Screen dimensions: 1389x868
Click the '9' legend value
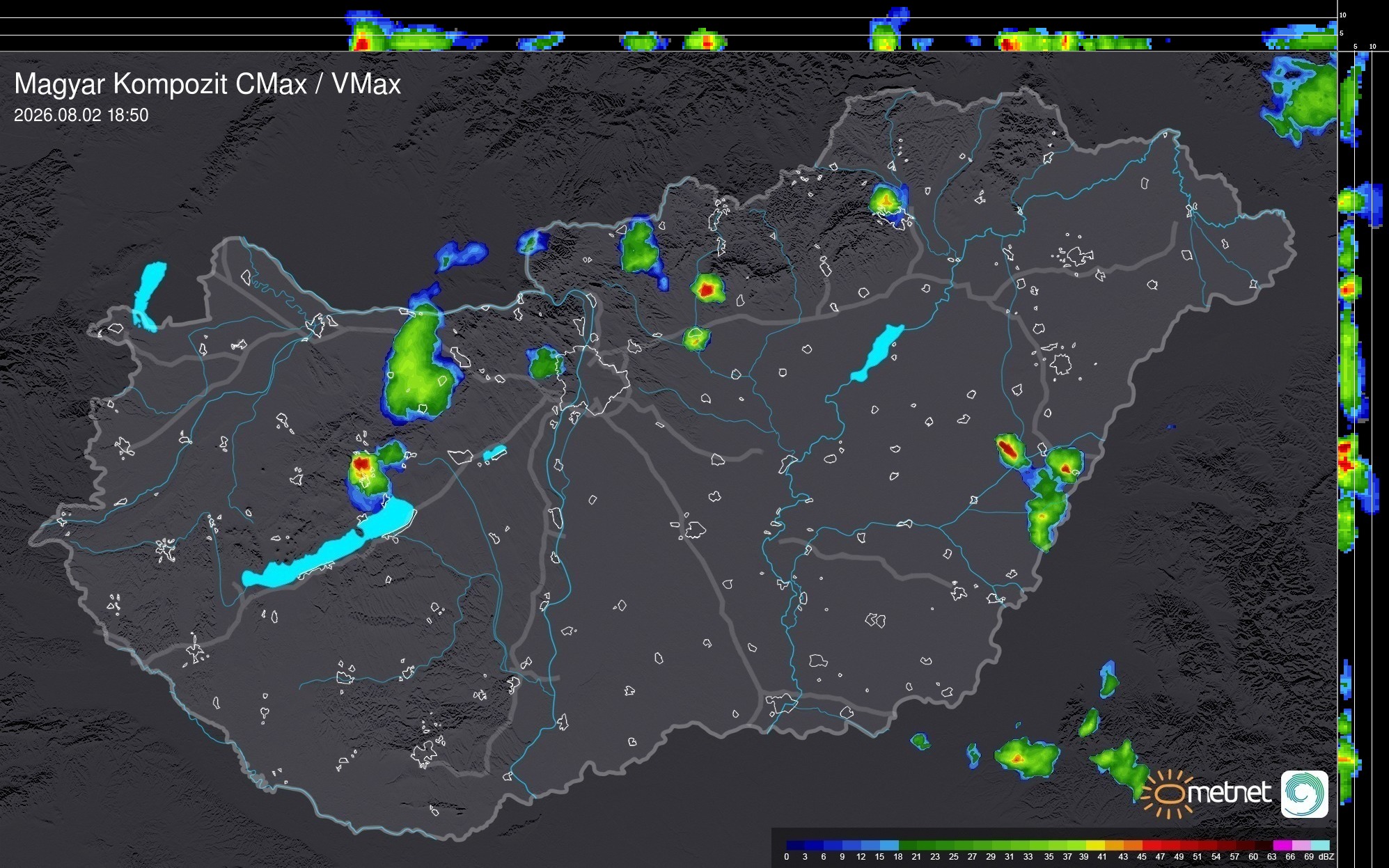click(842, 857)
